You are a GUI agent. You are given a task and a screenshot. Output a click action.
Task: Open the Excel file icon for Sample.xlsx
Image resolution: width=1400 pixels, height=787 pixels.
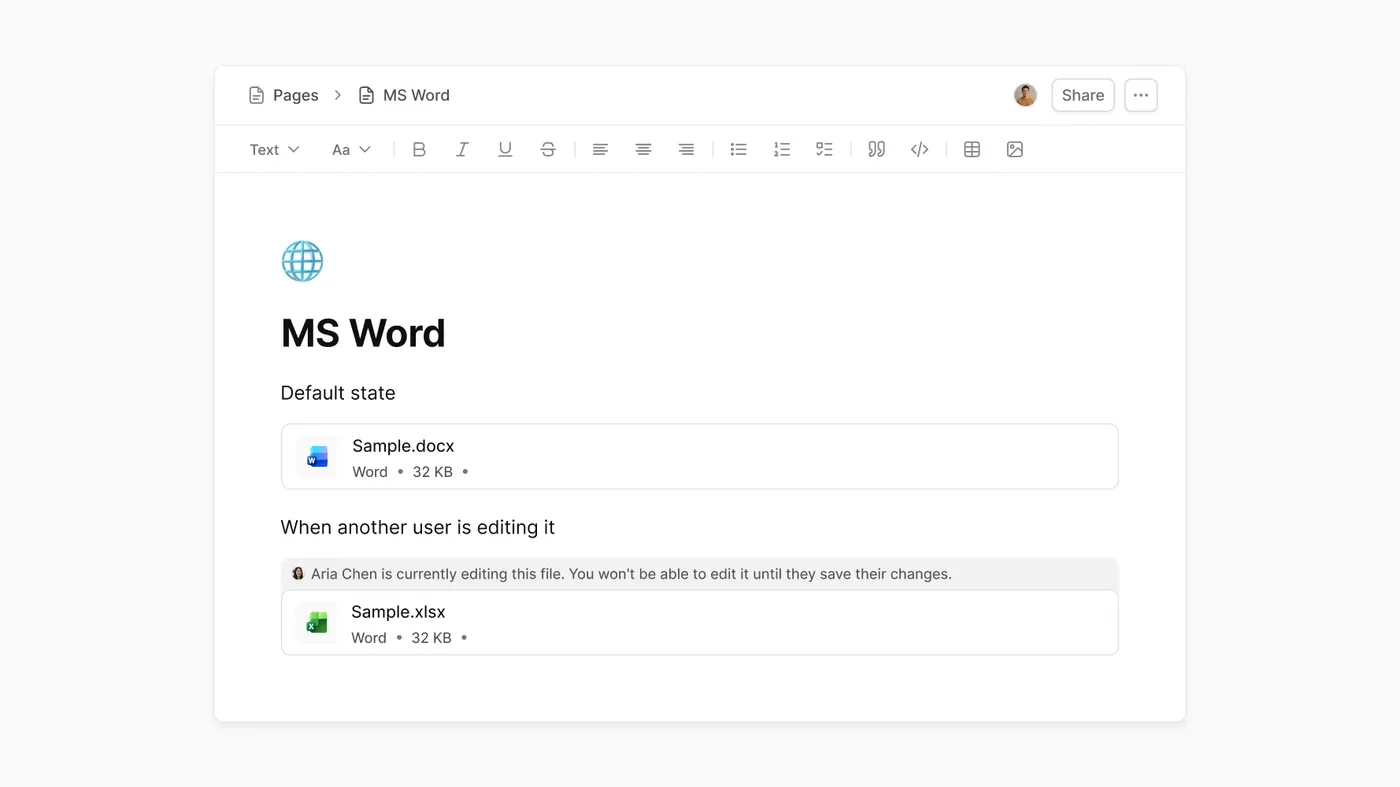pos(317,623)
